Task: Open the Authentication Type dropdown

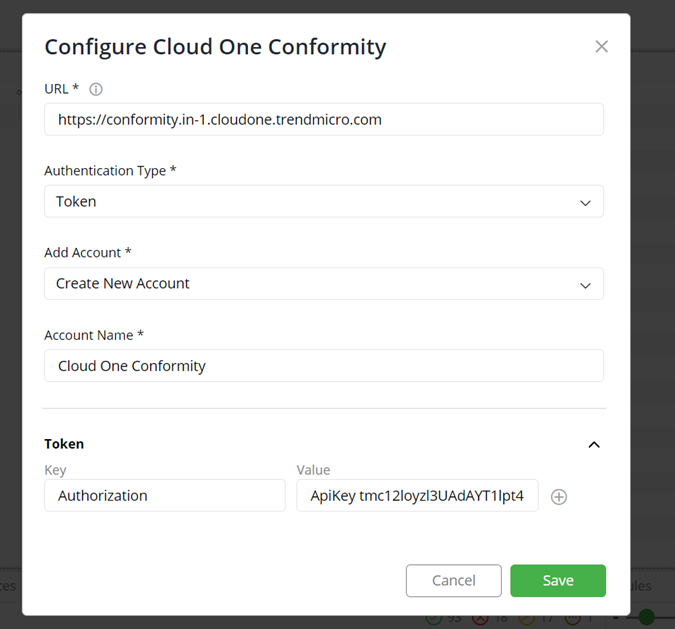Action: click(324, 201)
